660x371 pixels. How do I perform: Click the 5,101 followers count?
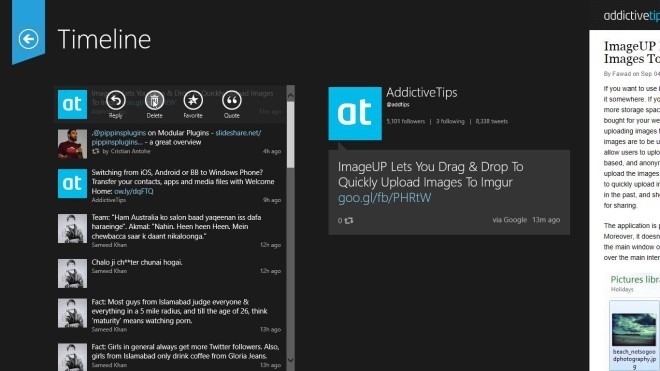[406, 121]
